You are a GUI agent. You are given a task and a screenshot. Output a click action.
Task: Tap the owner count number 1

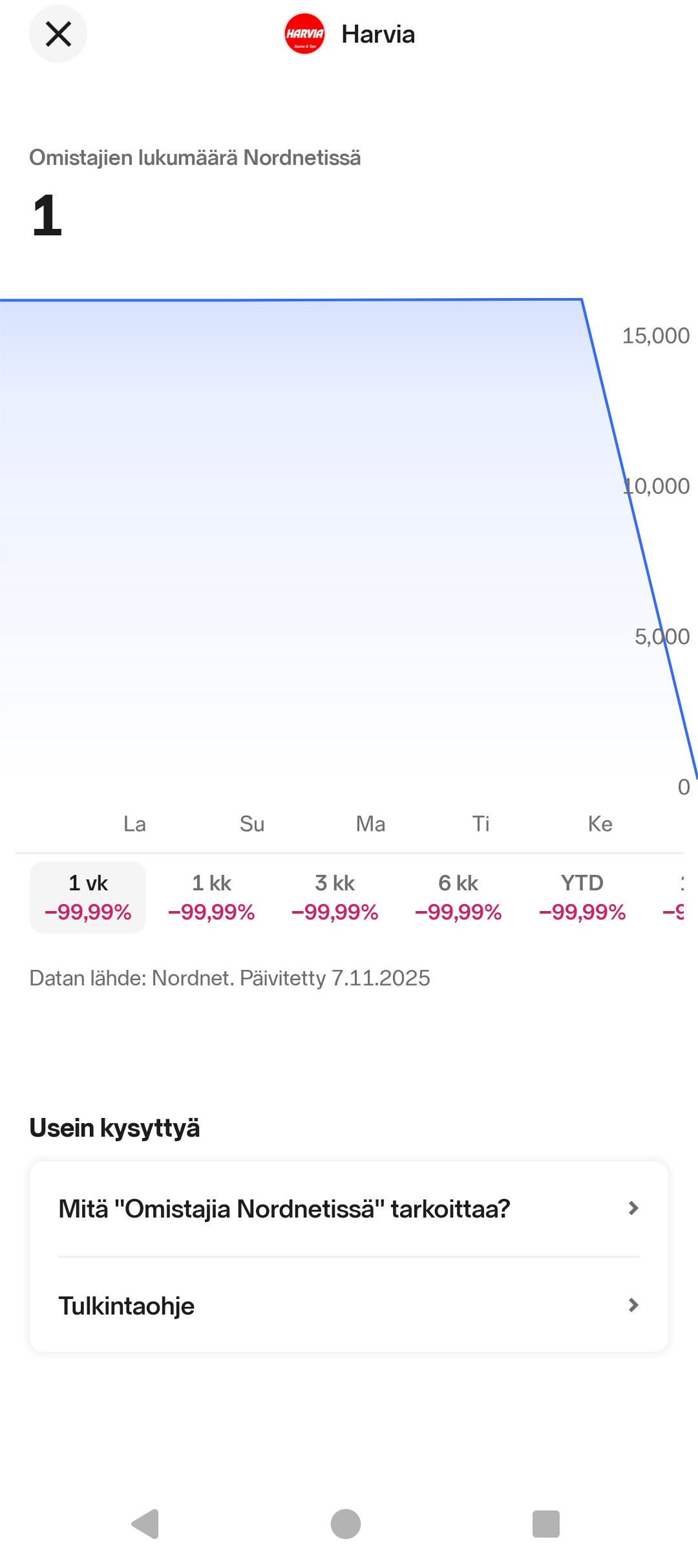[x=47, y=215]
